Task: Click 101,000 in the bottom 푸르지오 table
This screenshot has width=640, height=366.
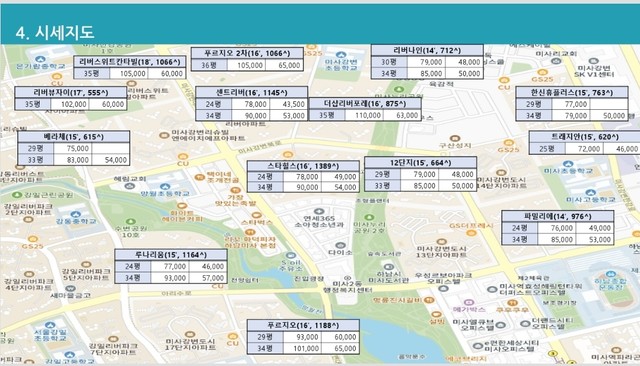Action: [x=302, y=348]
